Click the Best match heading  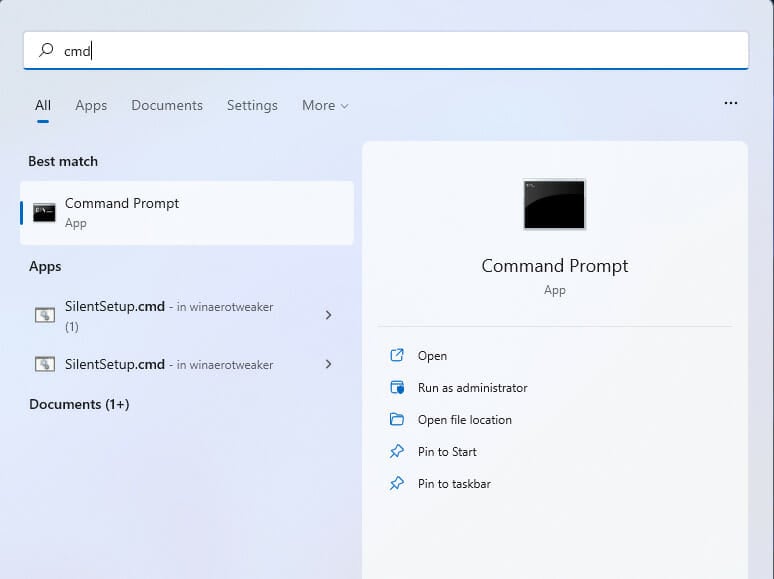pos(63,161)
